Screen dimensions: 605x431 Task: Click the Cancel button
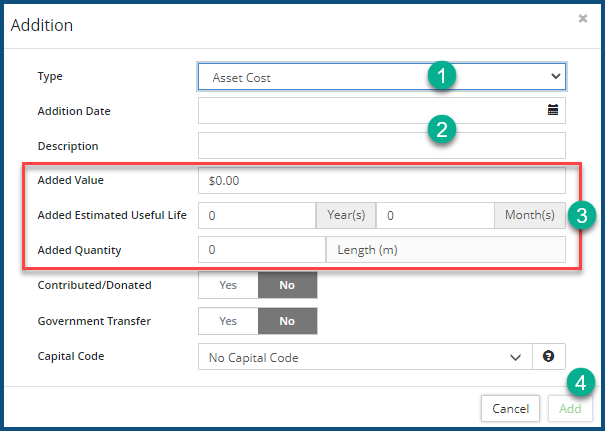click(510, 408)
